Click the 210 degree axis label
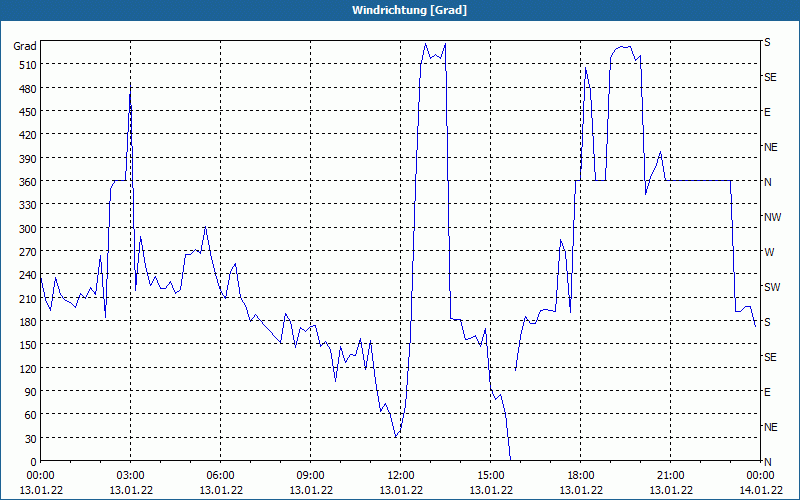 point(28,299)
